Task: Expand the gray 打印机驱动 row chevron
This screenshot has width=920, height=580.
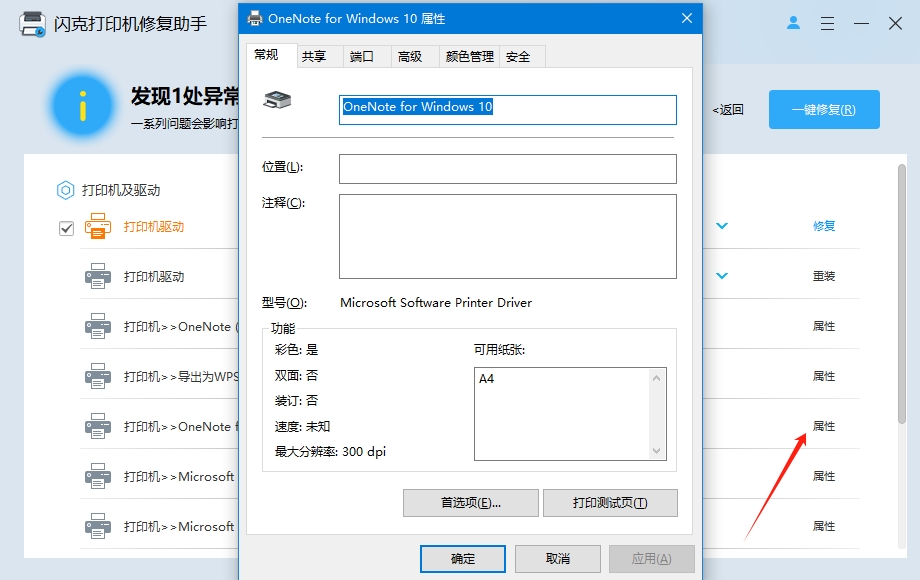Action: [722, 276]
